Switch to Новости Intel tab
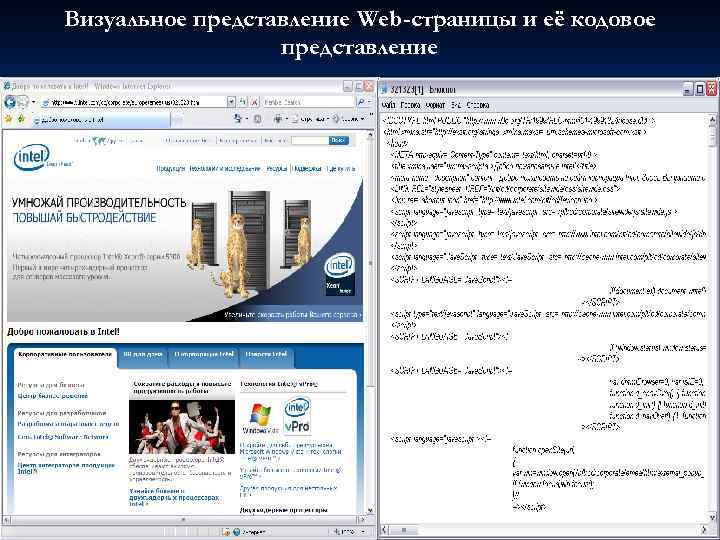Viewport: 720px width, 540px height. point(266,354)
